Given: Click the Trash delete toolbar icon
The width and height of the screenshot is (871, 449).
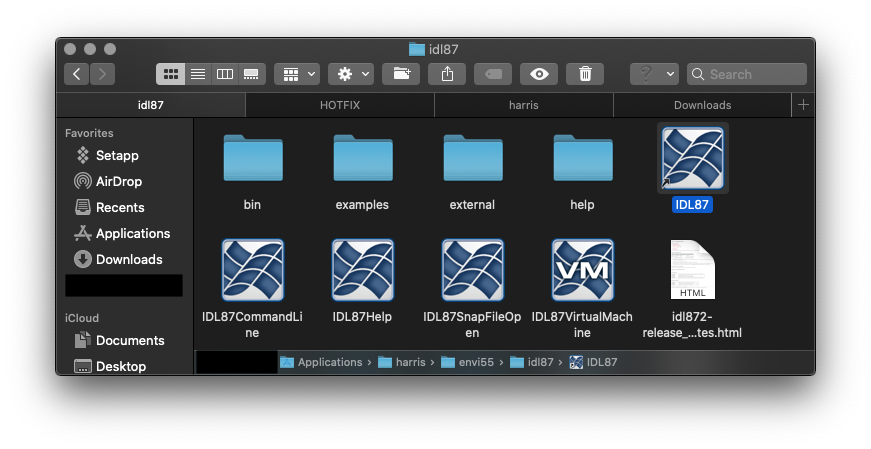Looking at the screenshot, I should (x=585, y=74).
